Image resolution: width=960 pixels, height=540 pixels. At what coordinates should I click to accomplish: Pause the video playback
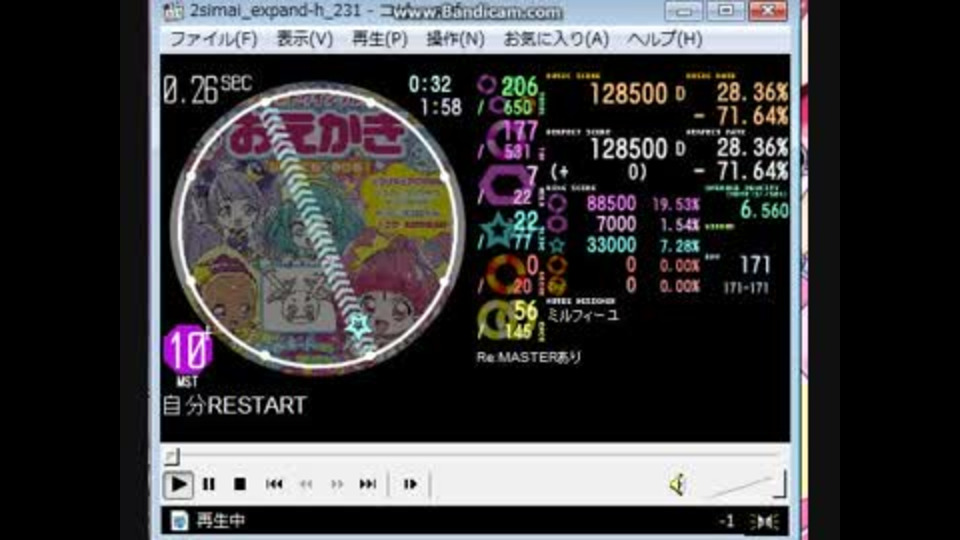tap(209, 484)
